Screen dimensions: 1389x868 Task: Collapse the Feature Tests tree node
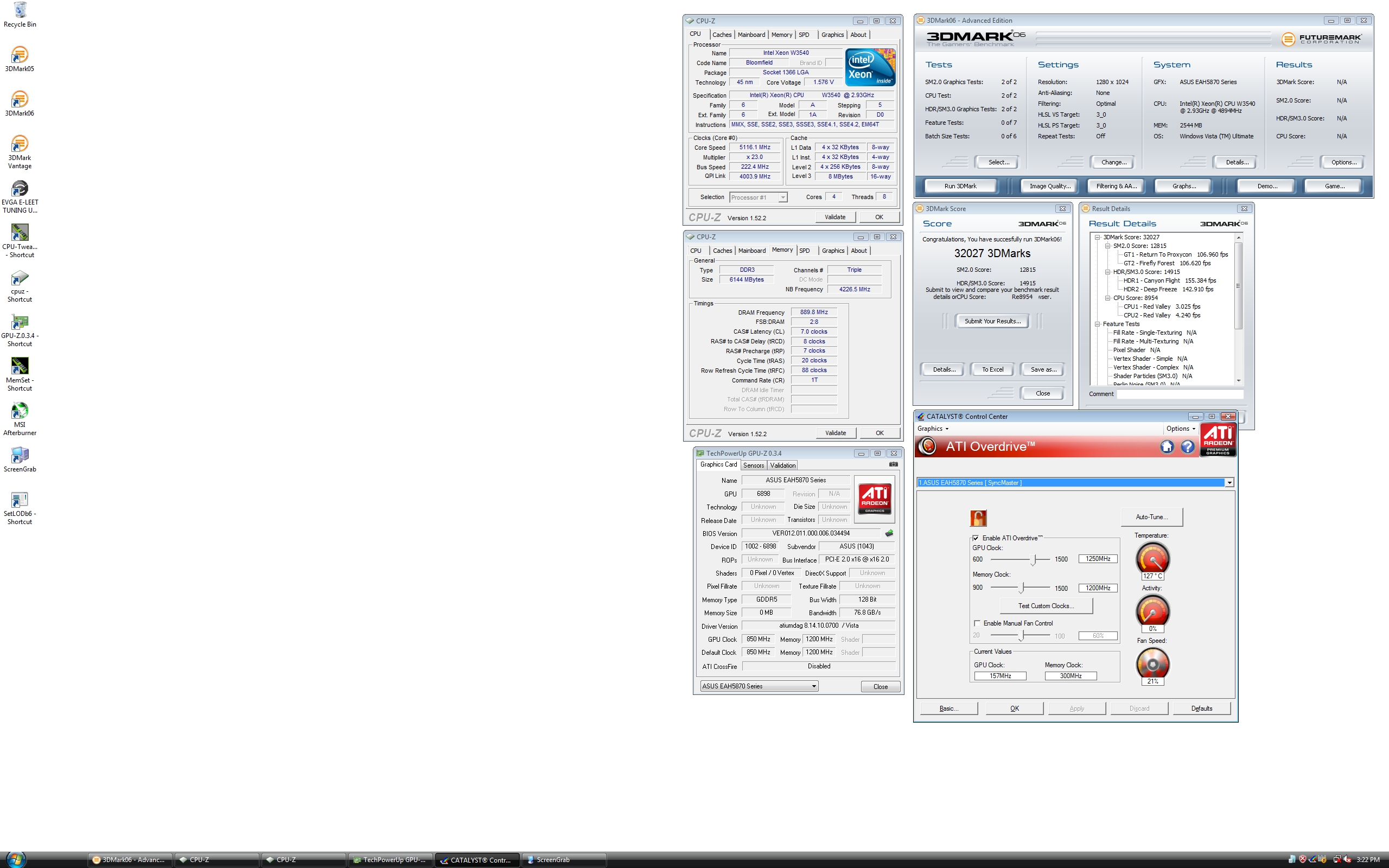[x=1098, y=324]
